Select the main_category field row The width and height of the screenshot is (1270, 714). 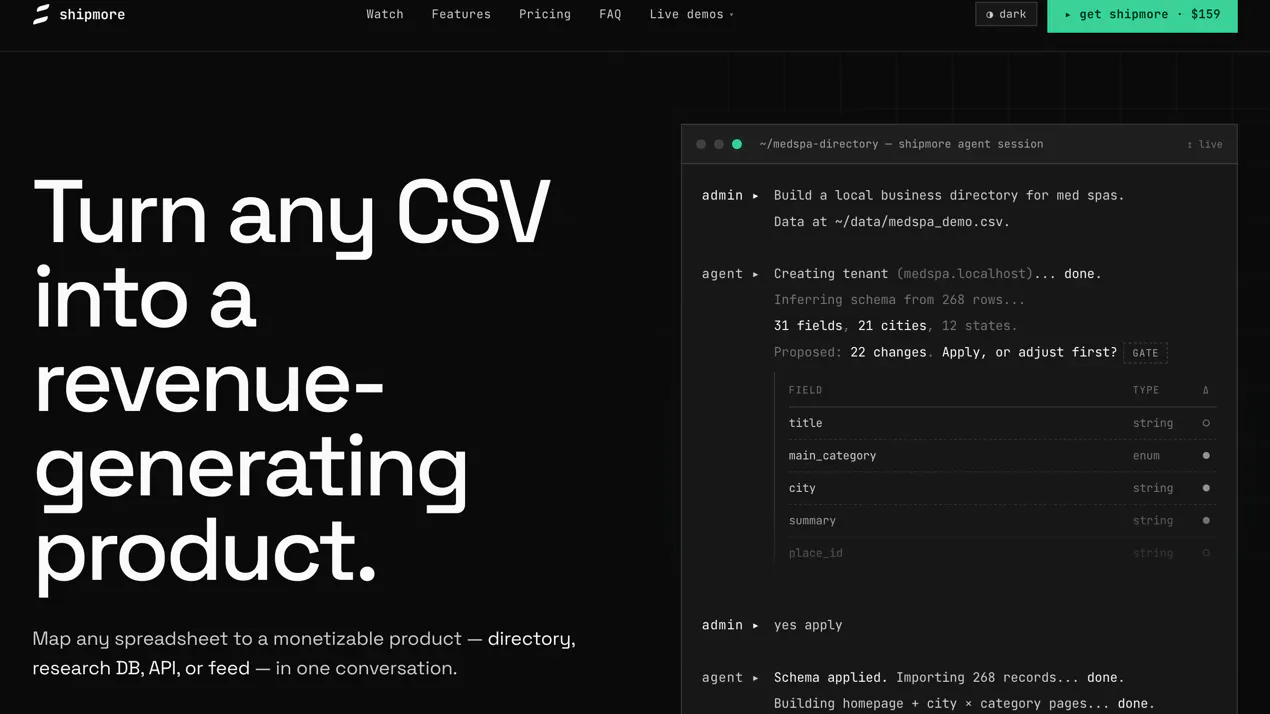[1002, 456]
